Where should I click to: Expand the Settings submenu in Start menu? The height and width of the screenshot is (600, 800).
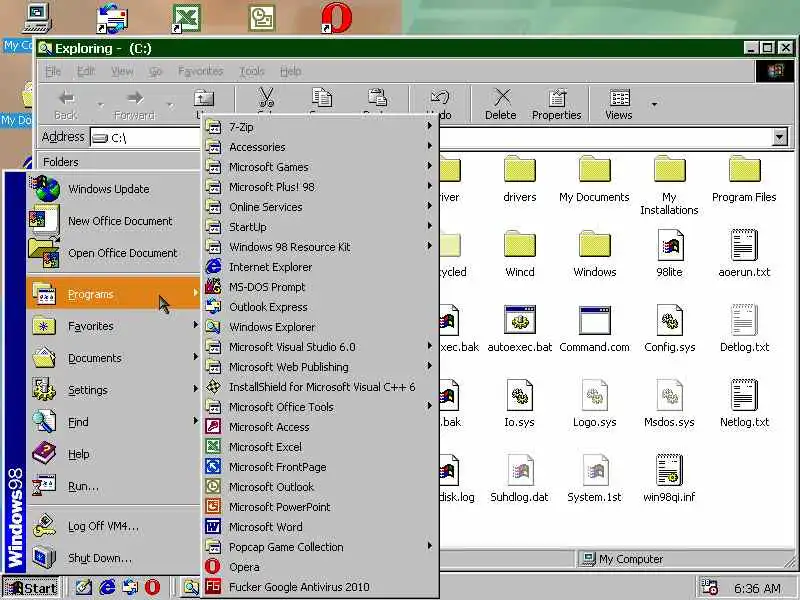pos(114,390)
